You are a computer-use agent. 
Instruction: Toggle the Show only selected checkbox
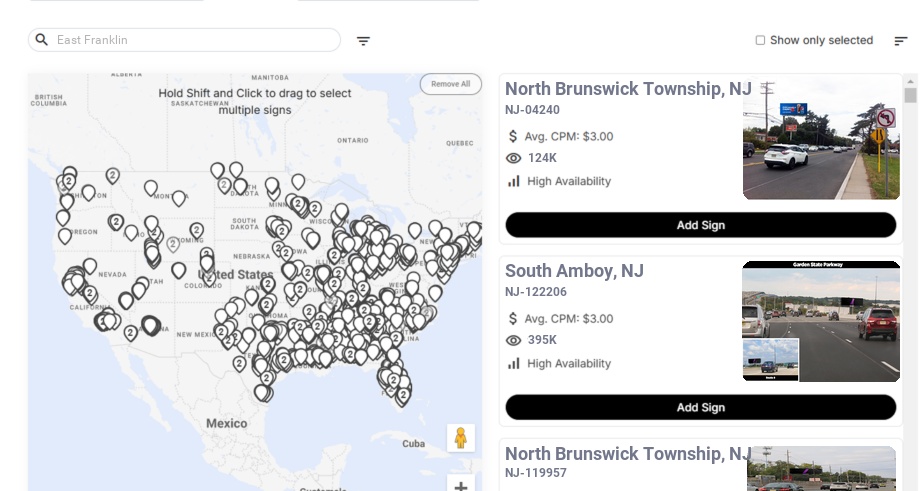coord(760,41)
